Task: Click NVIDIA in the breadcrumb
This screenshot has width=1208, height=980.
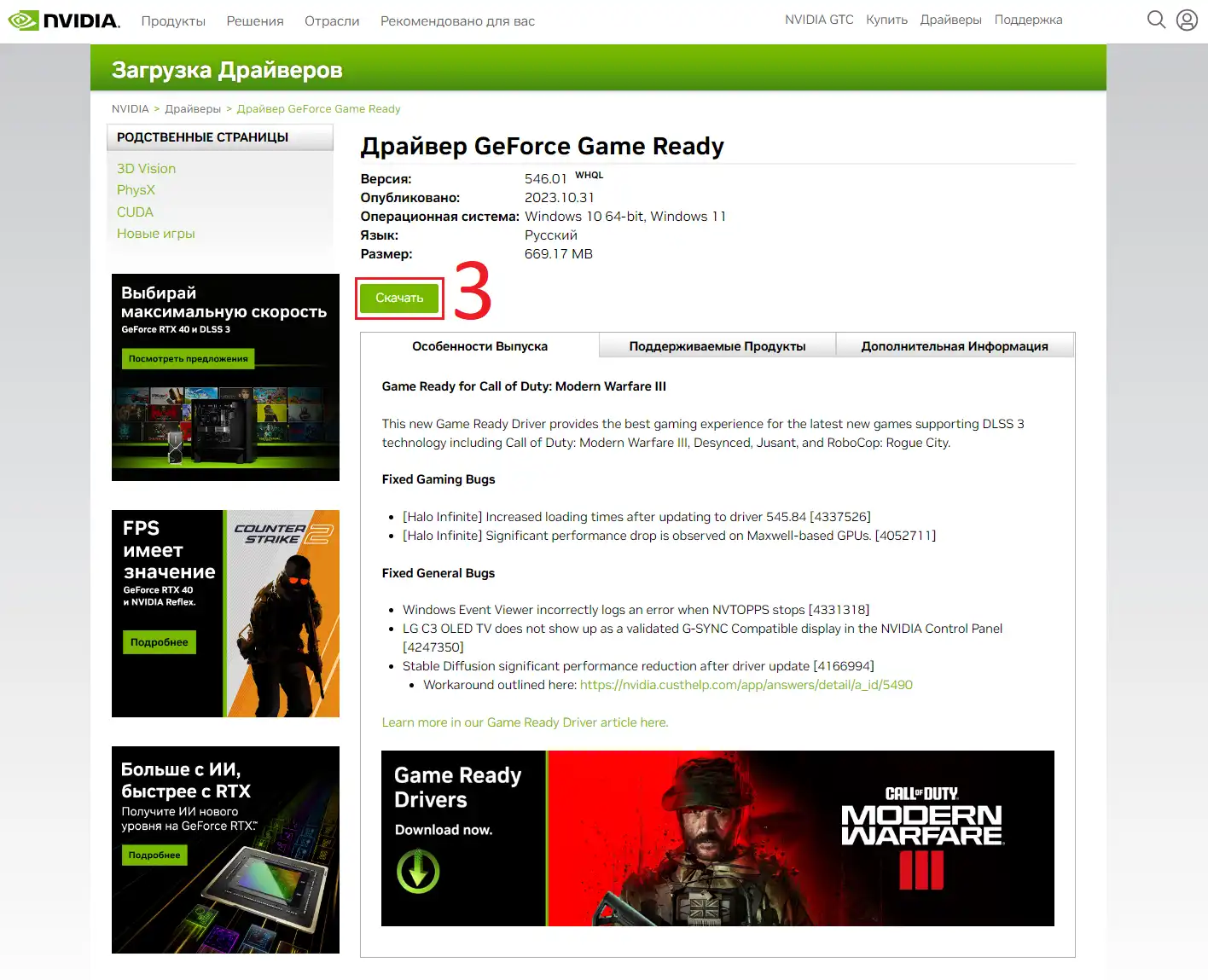Action: point(130,109)
